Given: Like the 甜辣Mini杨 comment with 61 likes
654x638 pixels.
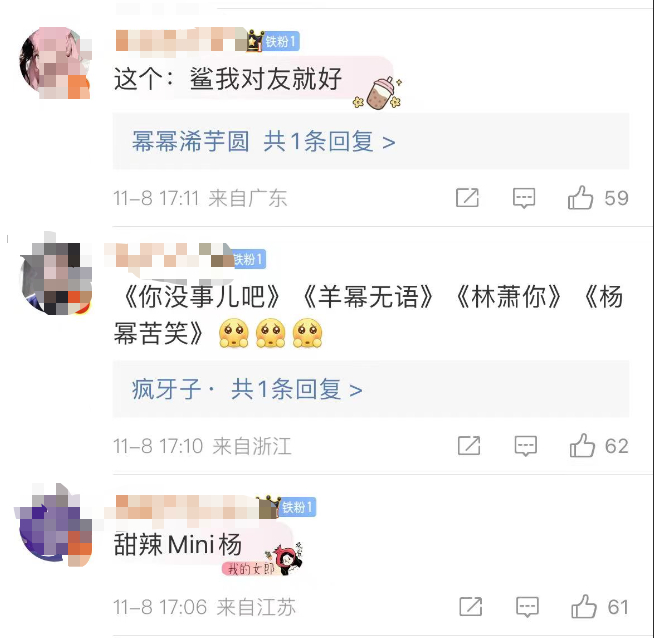Looking at the screenshot, I should [584, 606].
